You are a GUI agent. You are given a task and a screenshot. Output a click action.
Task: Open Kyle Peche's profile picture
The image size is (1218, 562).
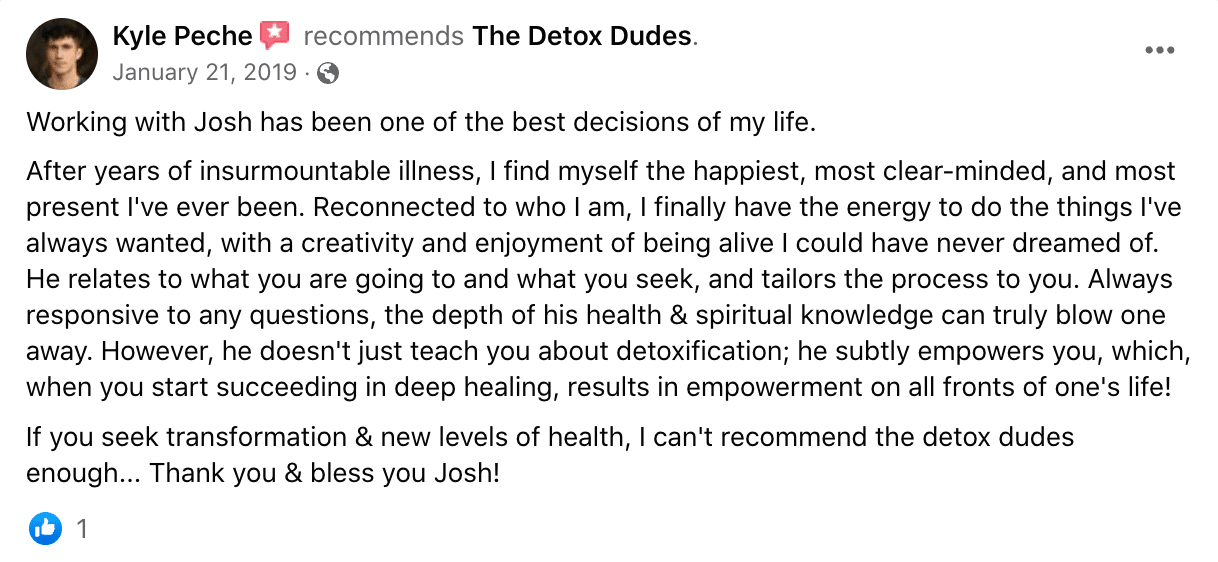pyautogui.click(x=62, y=54)
